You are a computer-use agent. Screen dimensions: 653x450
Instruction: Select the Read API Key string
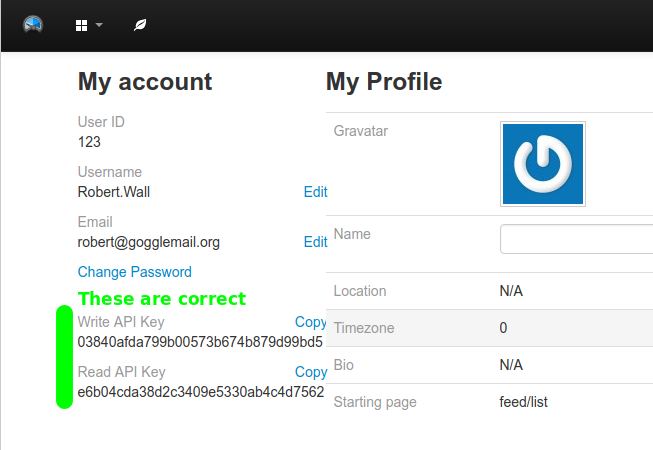(201, 392)
